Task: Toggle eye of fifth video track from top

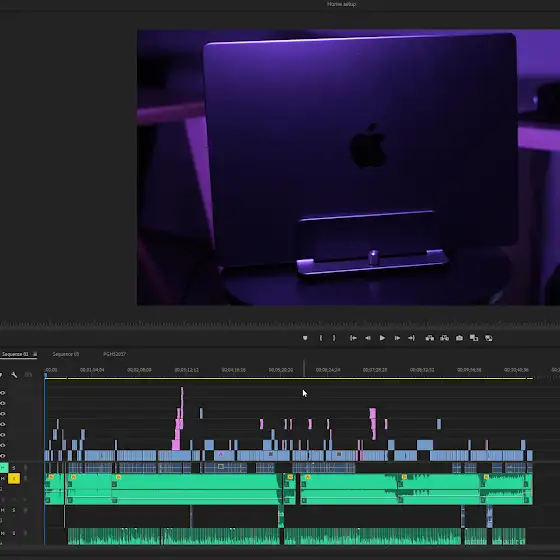Action: pyautogui.click(x=3, y=435)
